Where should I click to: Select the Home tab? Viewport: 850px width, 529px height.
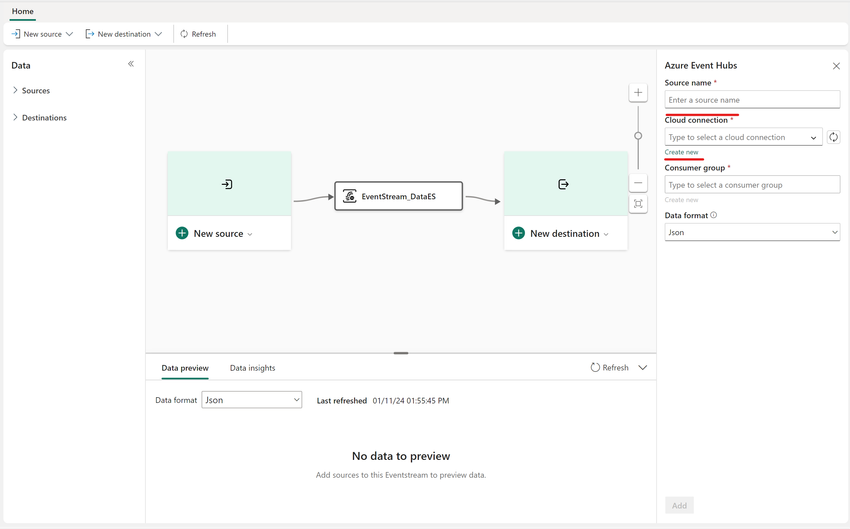tap(23, 11)
